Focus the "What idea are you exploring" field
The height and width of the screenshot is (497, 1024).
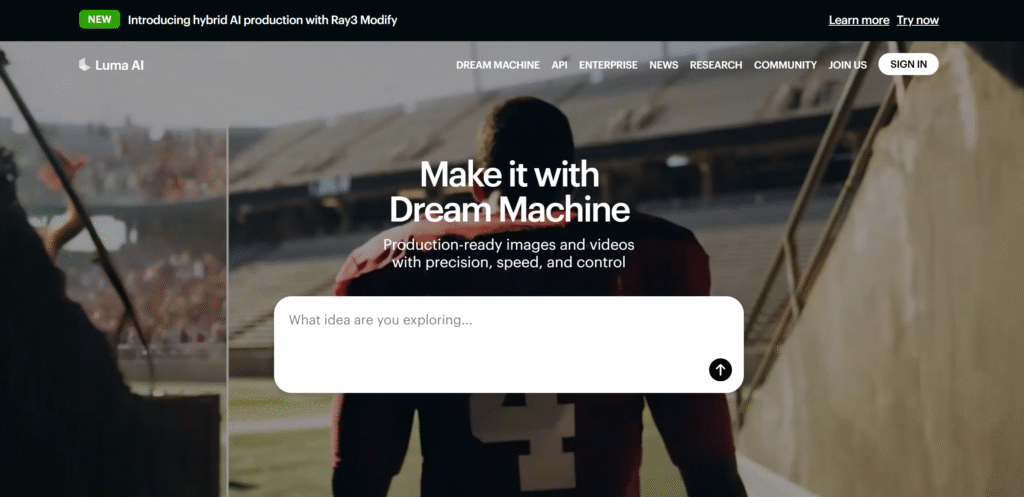click(509, 344)
